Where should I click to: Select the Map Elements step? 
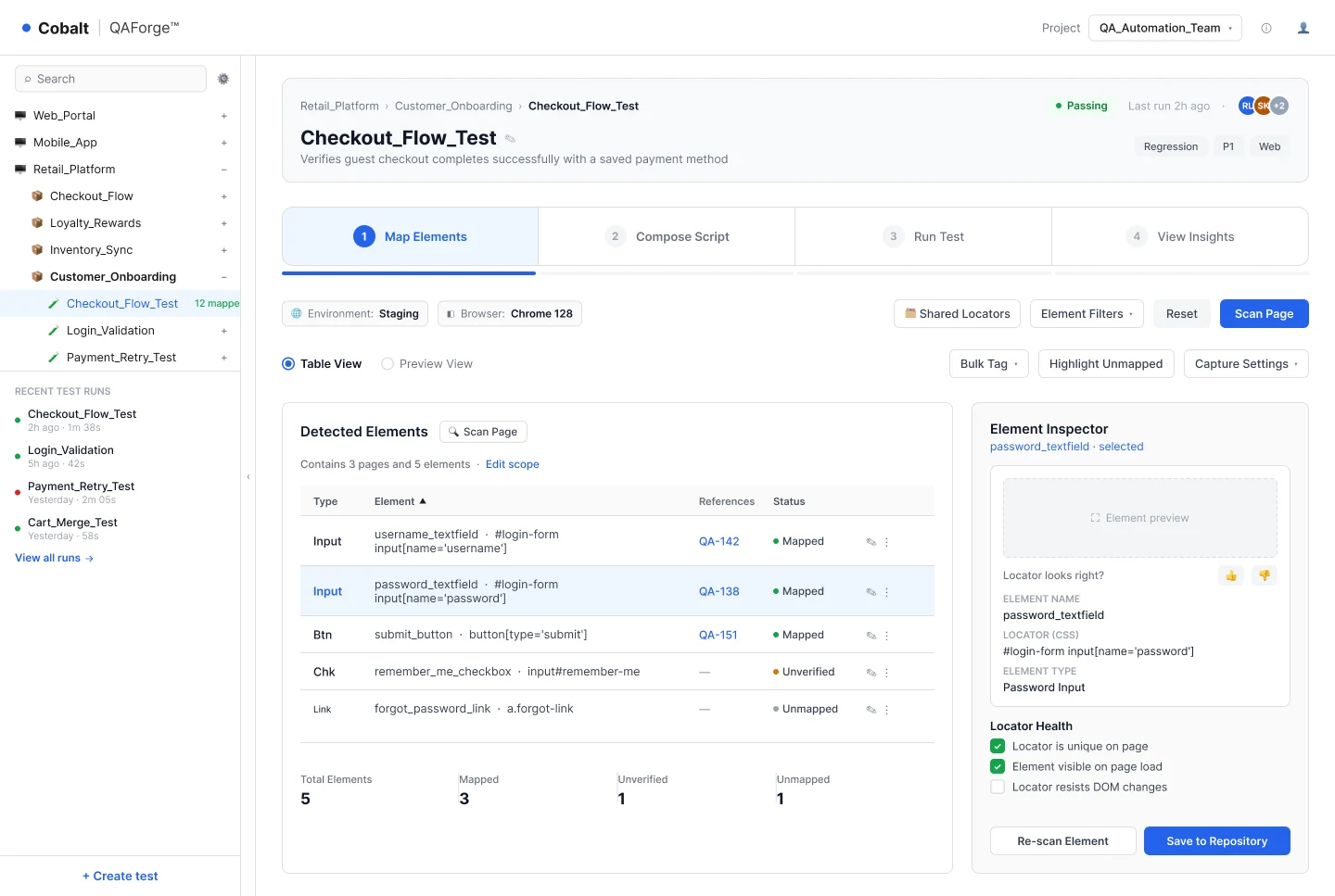[410, 236]
